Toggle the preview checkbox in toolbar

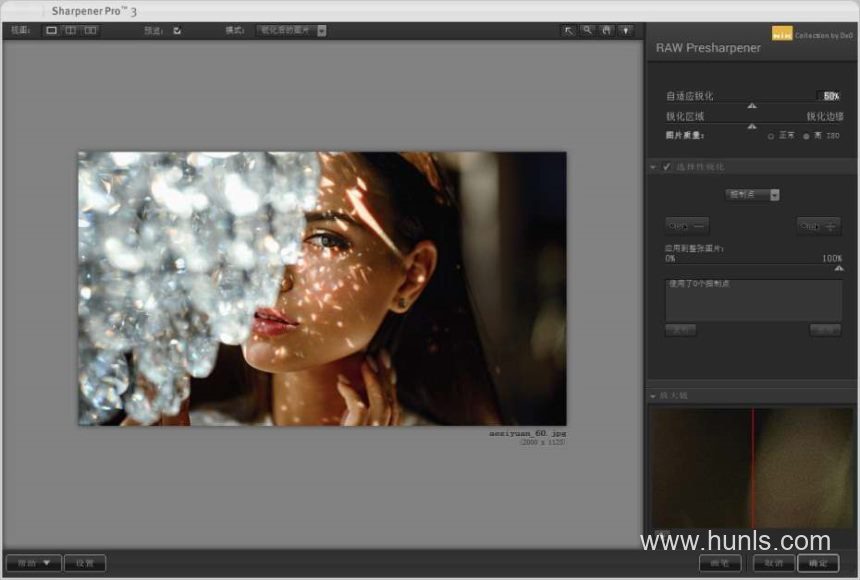click(x=177, y=31)
